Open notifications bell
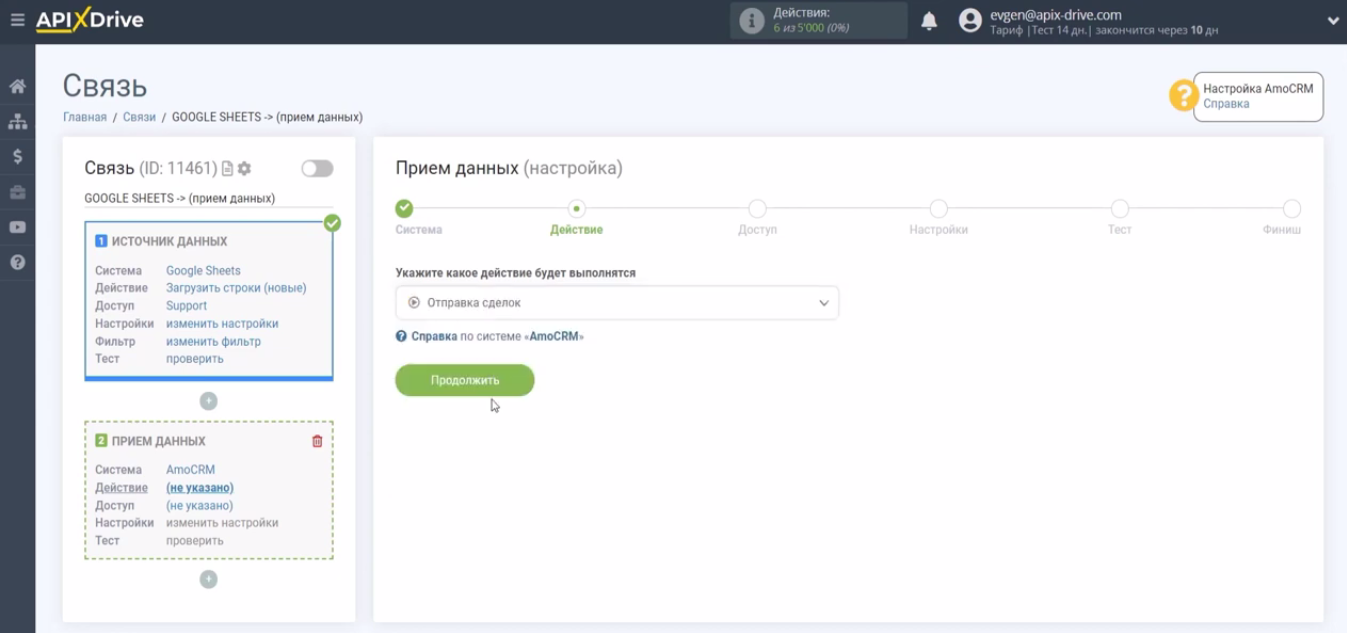 point(929,21)
